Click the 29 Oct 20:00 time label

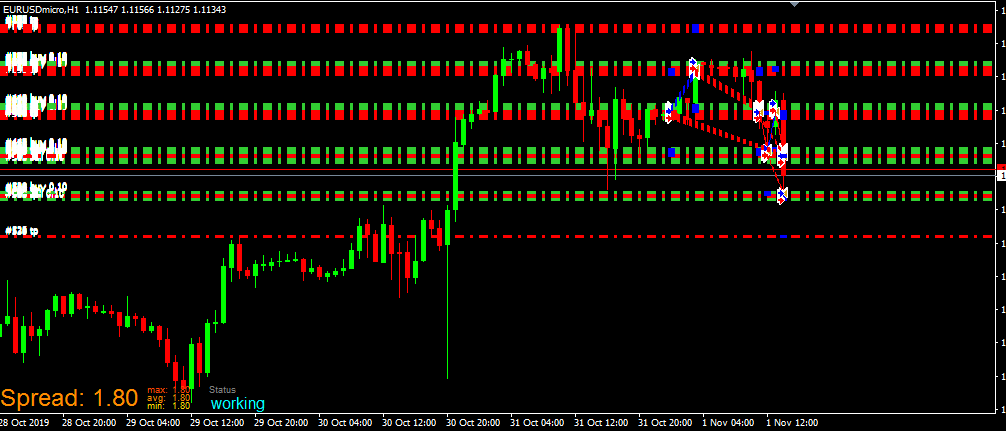pos(282,423)
